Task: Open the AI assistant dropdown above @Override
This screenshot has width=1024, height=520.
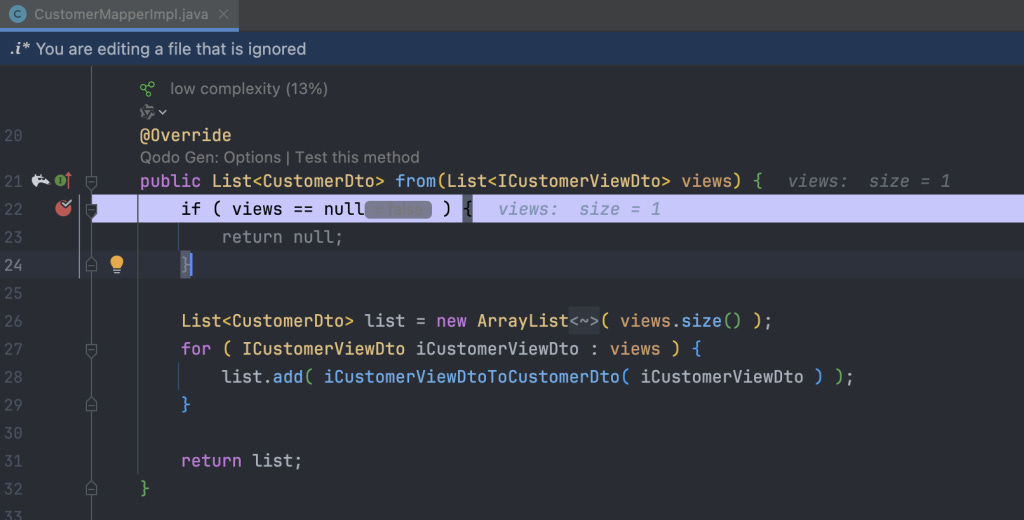Action: (153, 112)
